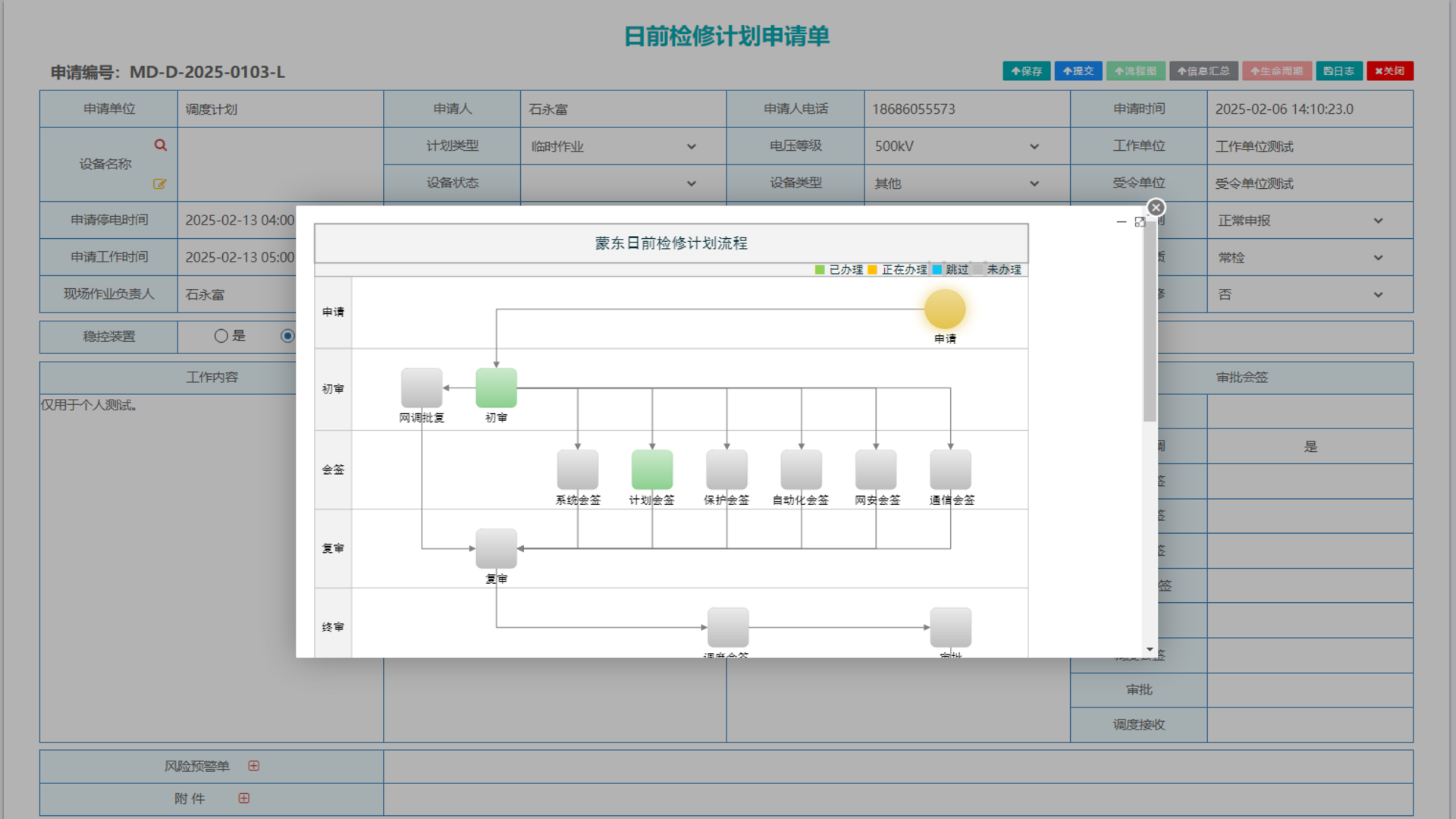Expand the 附件 plus icon
This screenshot has width=1456, height=819.
point(243,798)
